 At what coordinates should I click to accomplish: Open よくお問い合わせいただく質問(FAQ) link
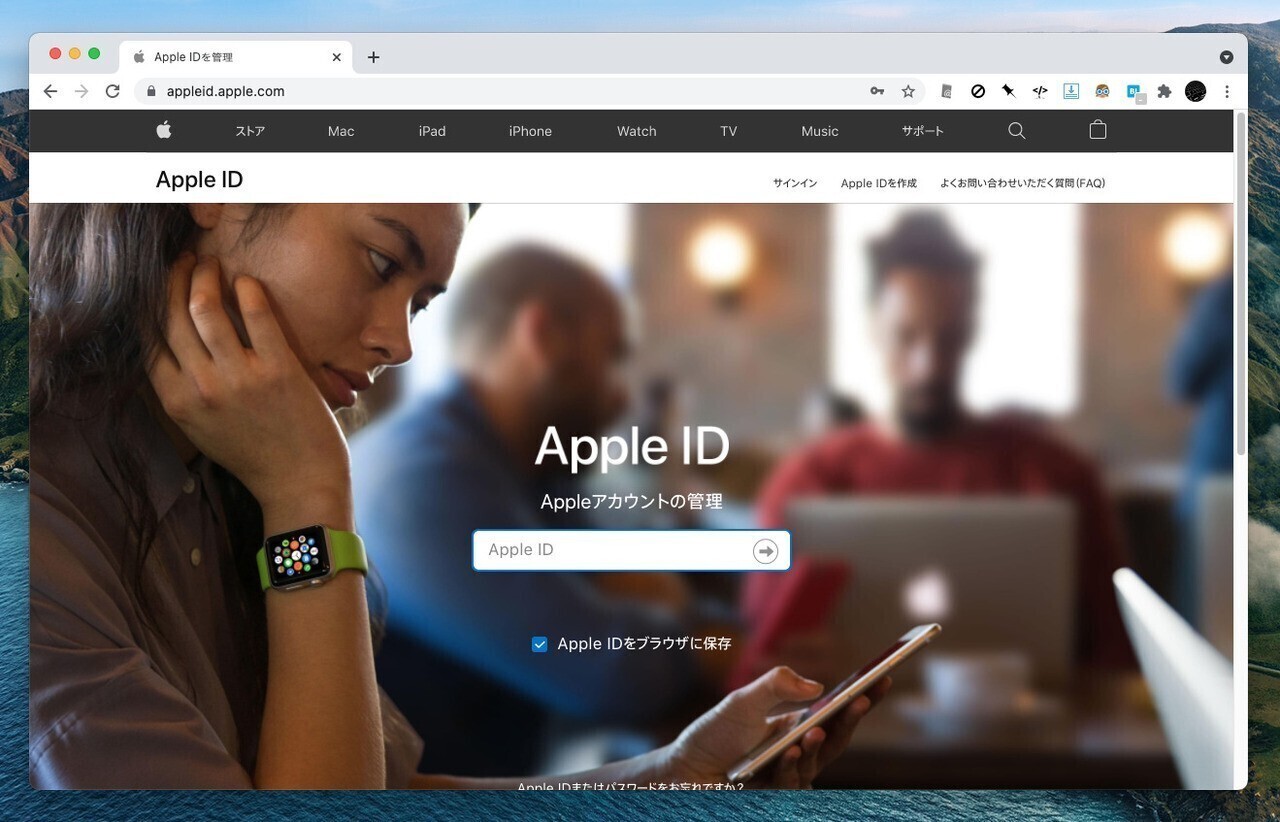point(1022,183)
